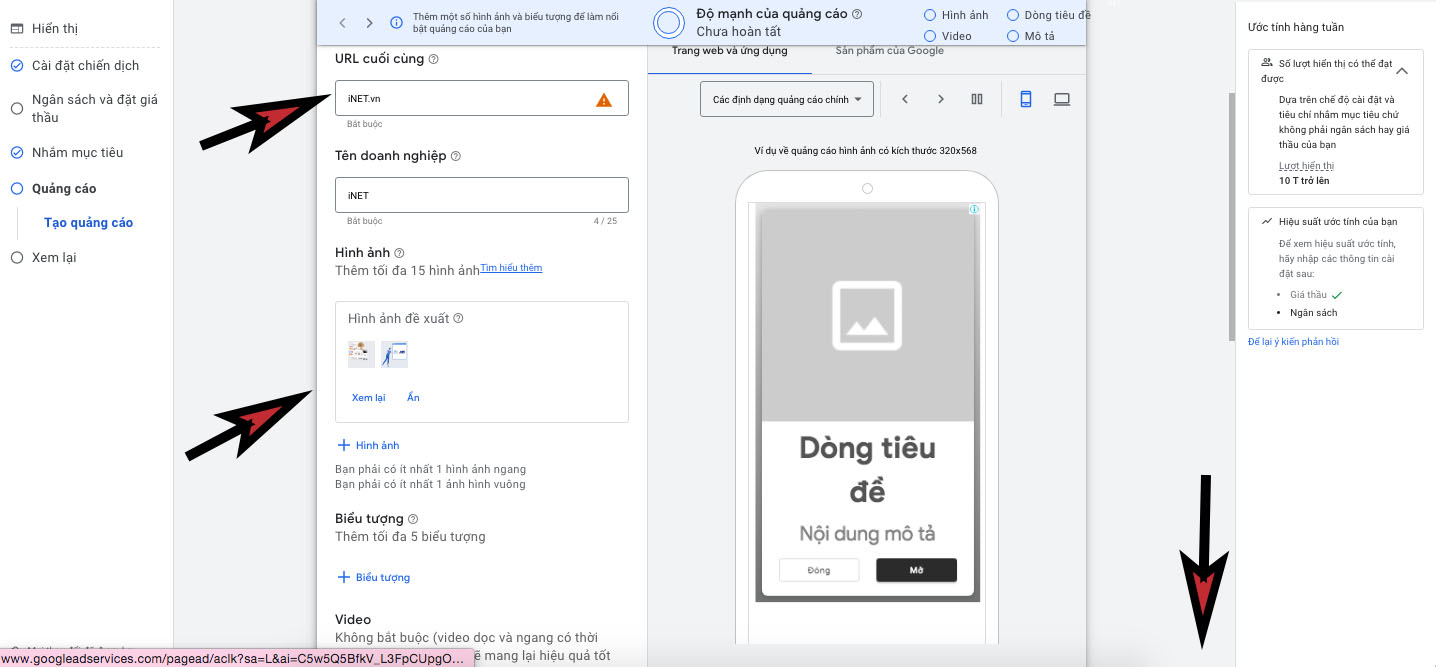Screen dimensions: 1436x667
Task: Collapse the Số lượt hiển thị panel
Action: point(1402,70)
